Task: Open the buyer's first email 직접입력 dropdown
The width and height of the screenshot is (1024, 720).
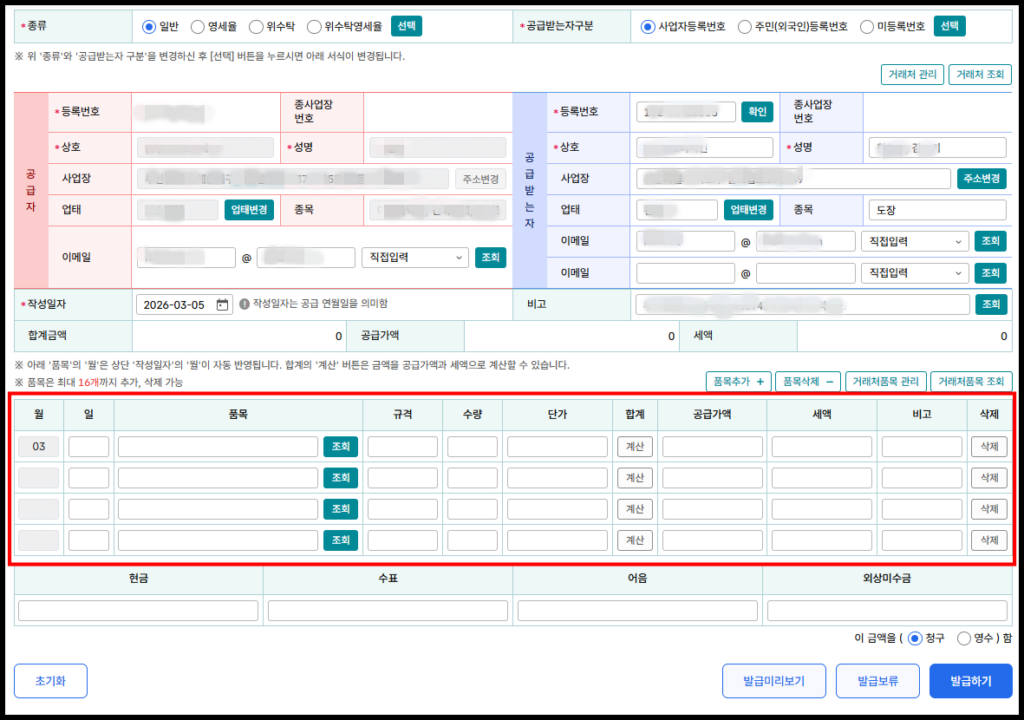Action: (x=914, y=240)
